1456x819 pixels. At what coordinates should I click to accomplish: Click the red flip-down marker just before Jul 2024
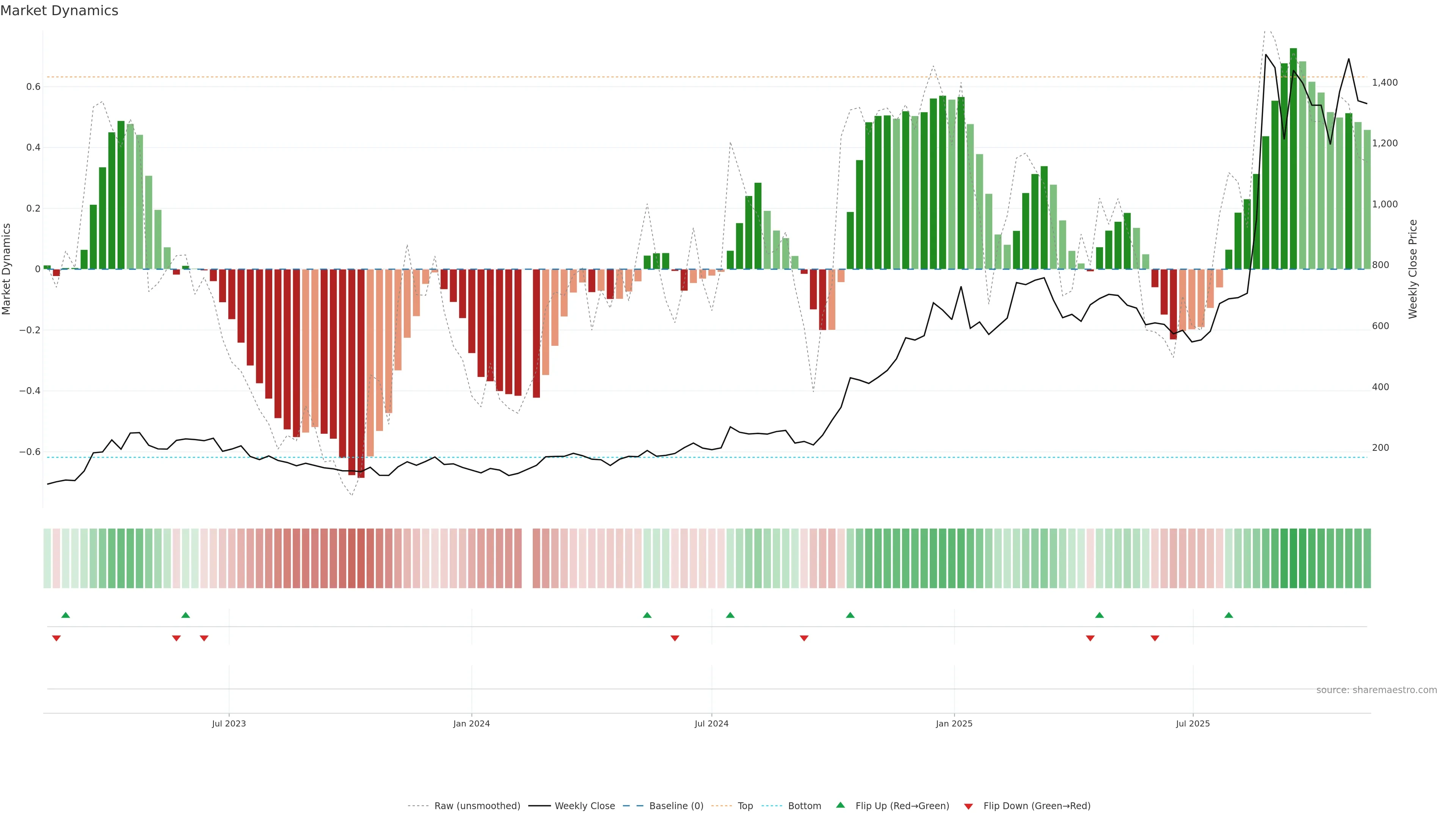675,638
